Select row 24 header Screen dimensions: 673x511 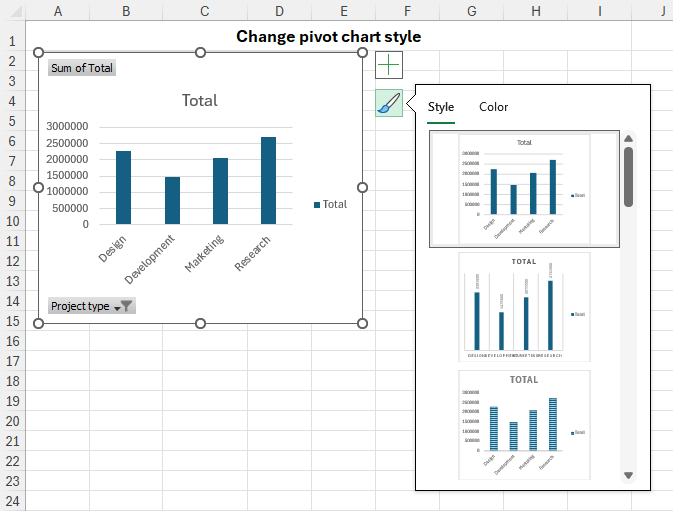click(x=12, y=501)
